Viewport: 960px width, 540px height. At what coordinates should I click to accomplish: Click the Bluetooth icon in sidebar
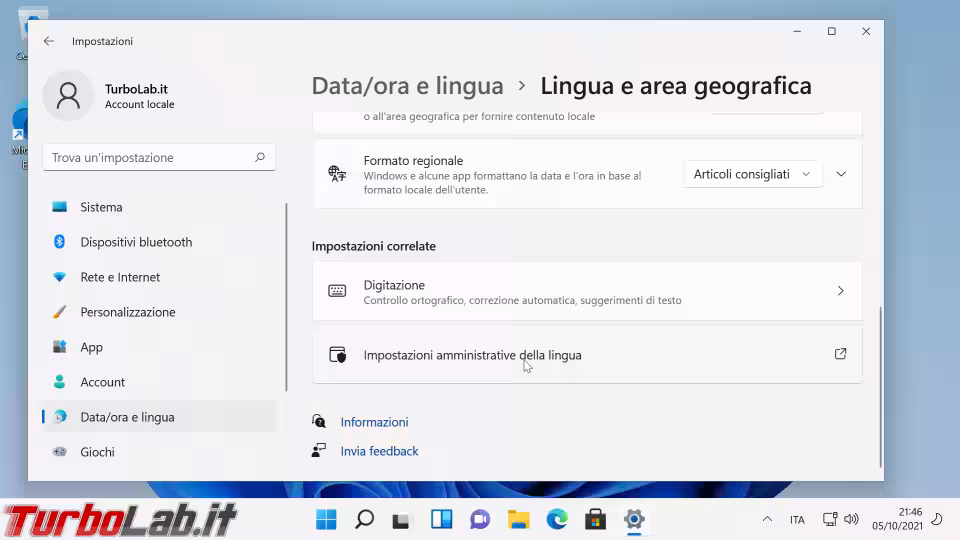tap(59, 242)
